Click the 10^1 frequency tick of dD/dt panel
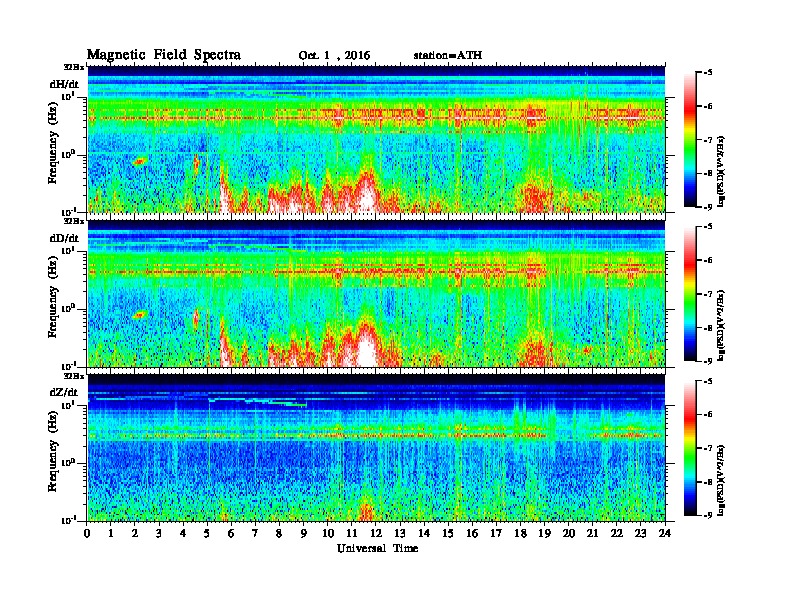 point(68,250)
